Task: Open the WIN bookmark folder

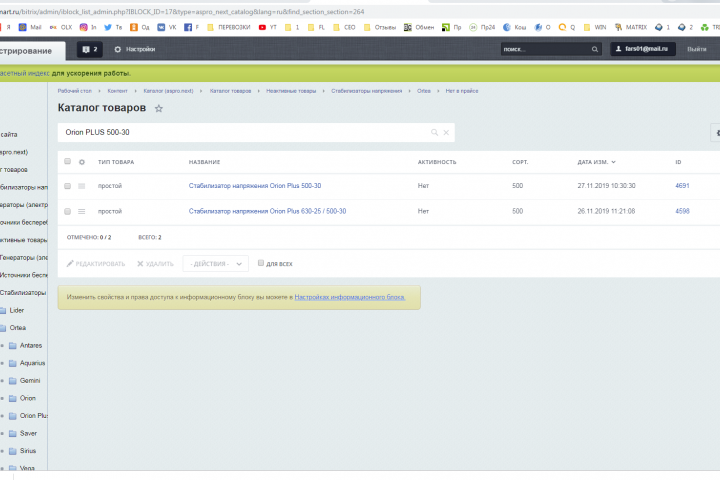Action: 595,28
